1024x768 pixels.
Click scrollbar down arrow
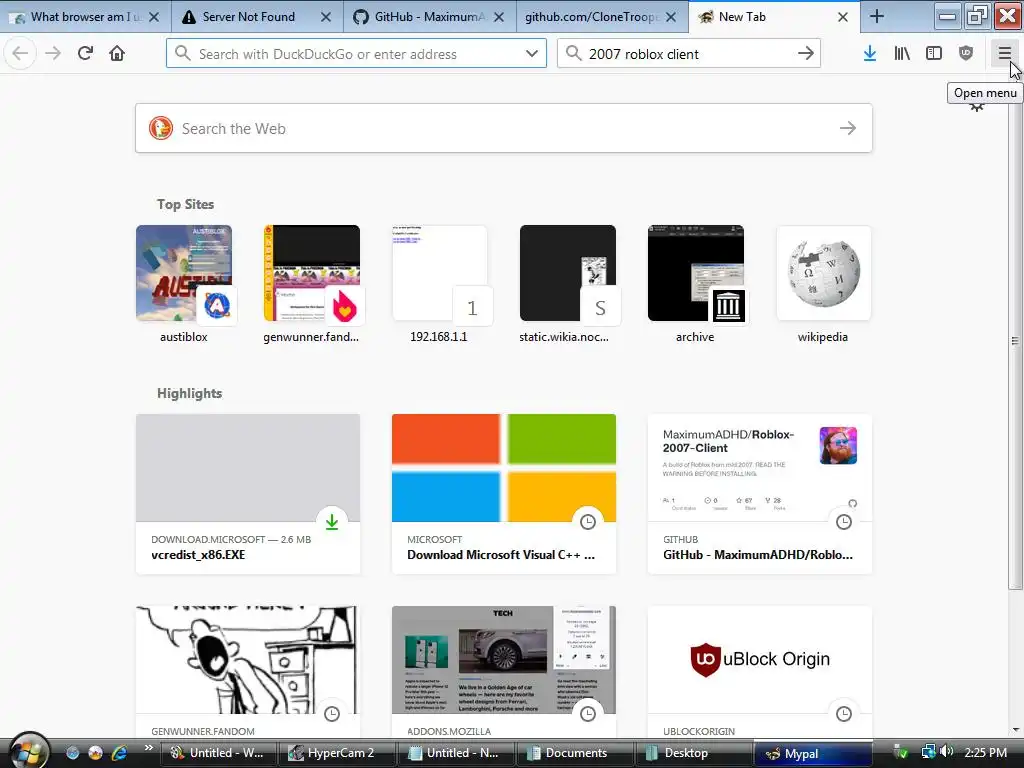1015,730
